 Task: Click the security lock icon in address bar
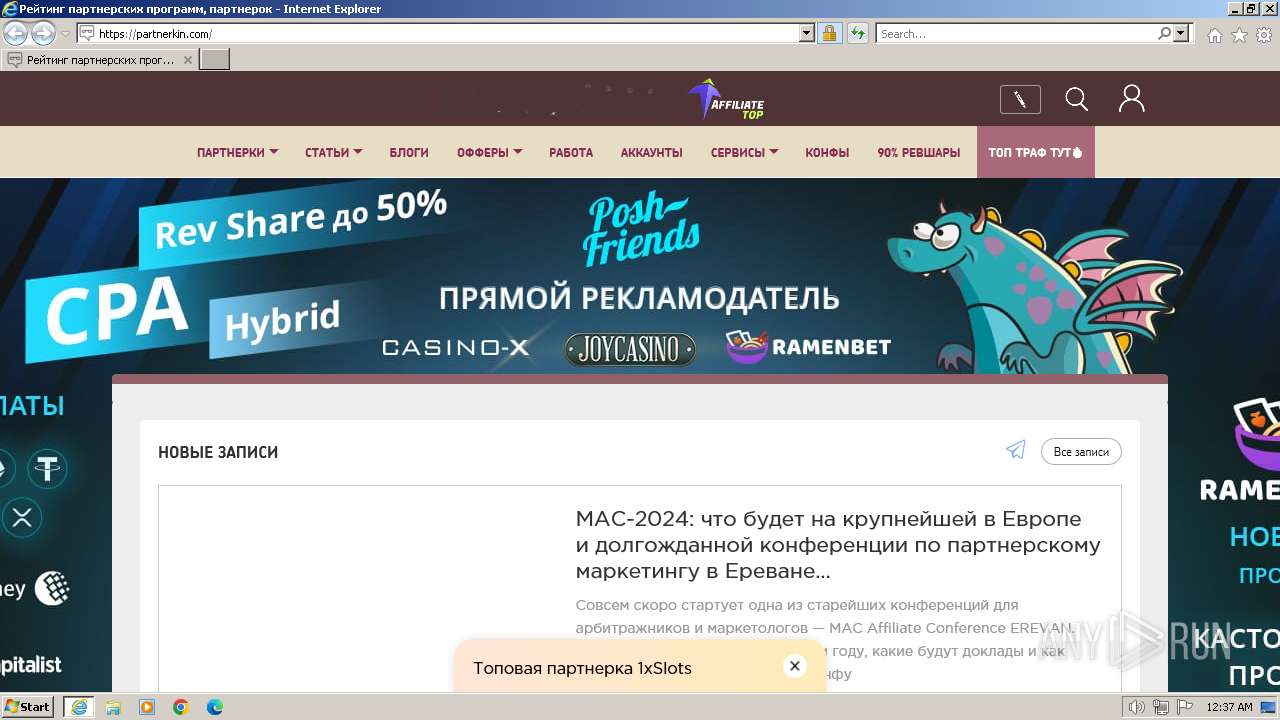[829, 33]
